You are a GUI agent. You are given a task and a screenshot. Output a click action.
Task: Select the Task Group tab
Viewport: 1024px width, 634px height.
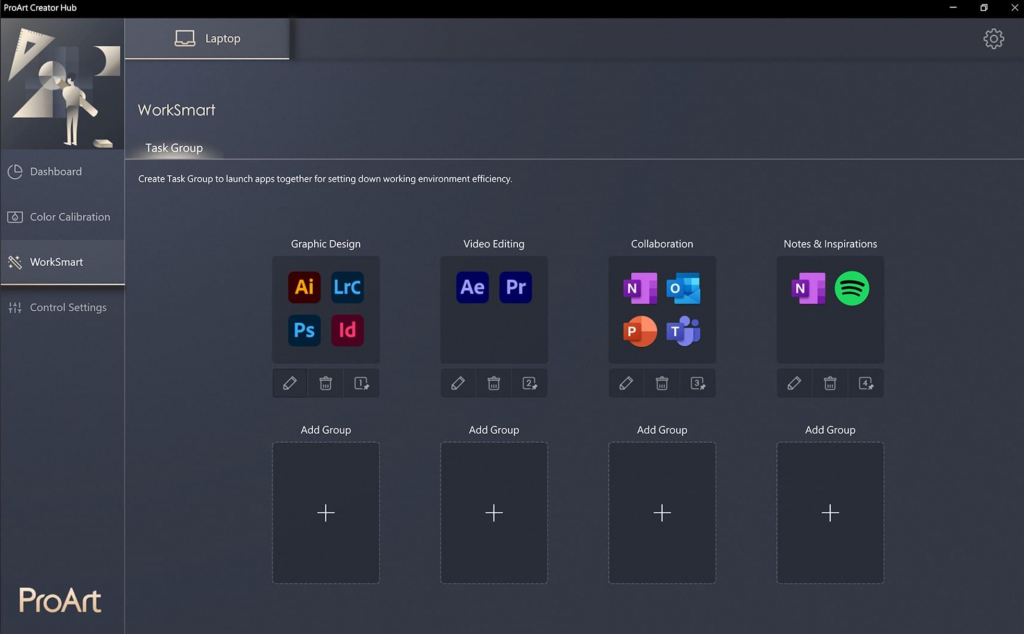(x=174, y=148)
